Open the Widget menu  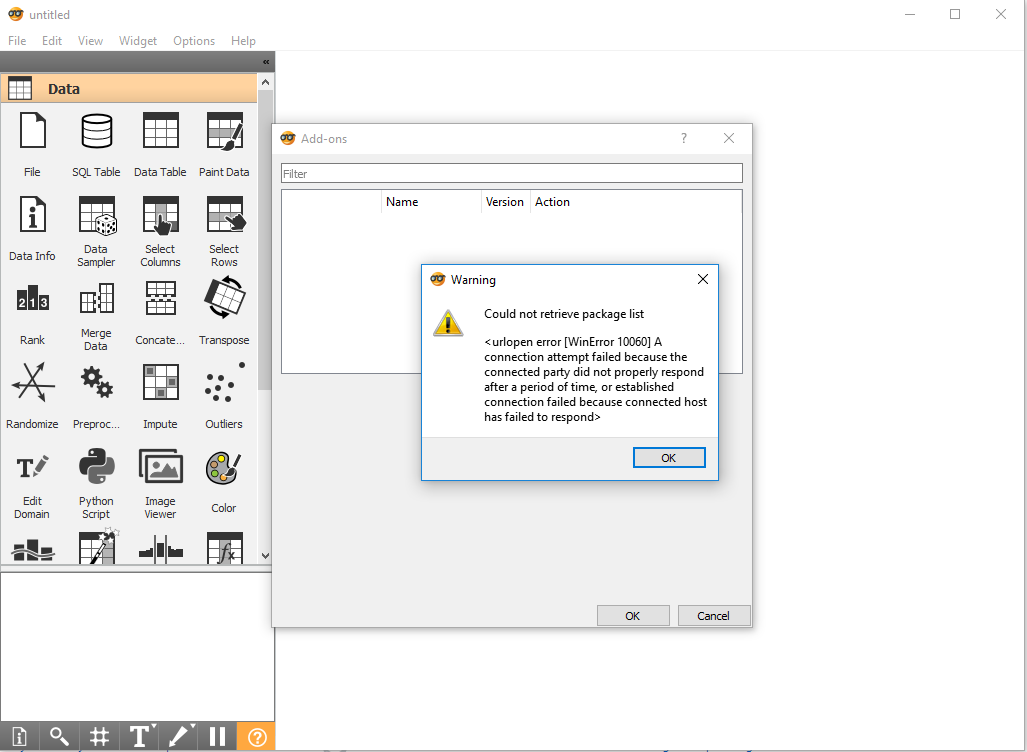(137, 41)
